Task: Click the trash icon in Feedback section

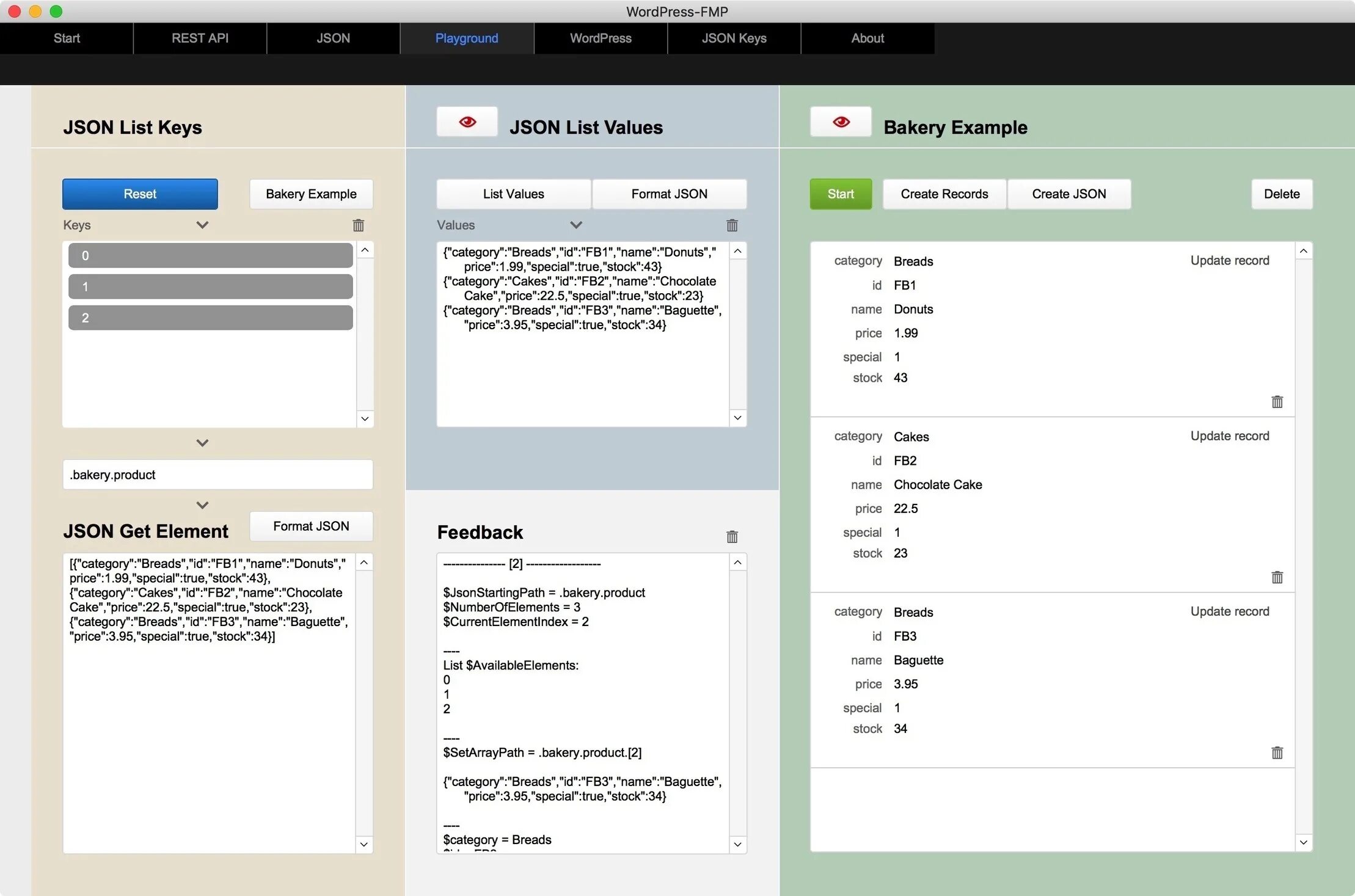Action: click(x=733, y=537)
